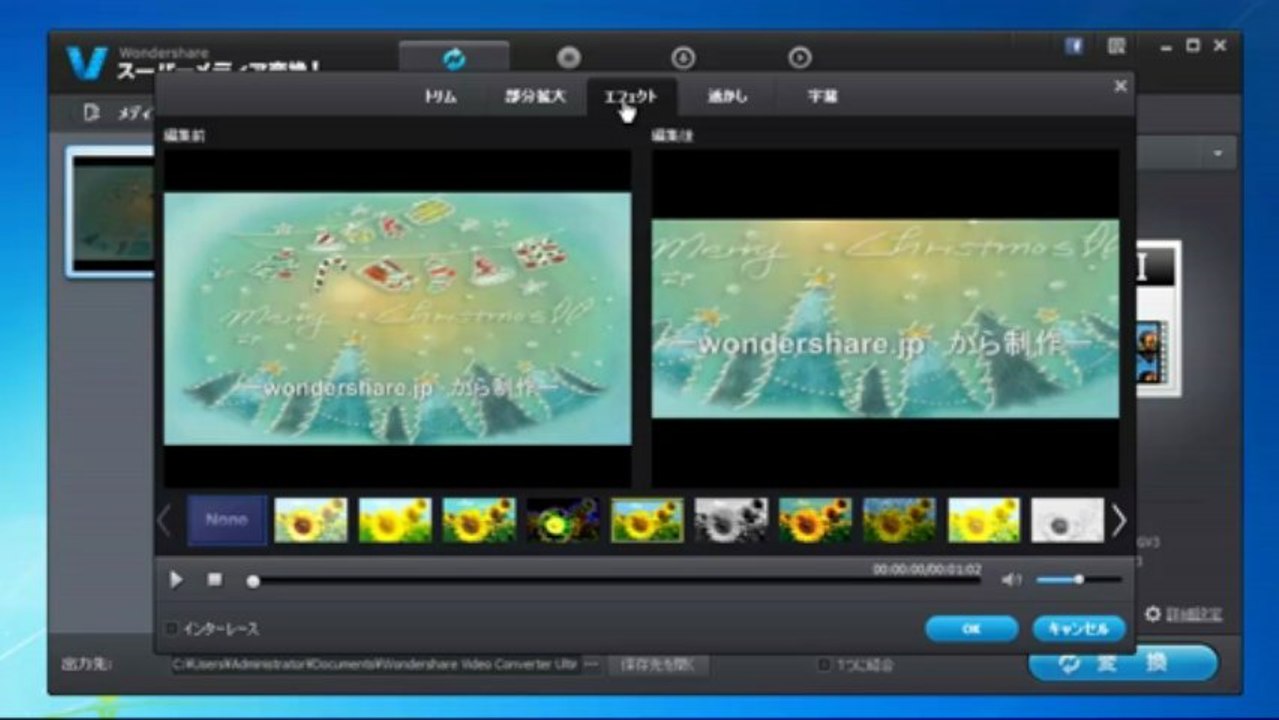The image size is (1279, 720).
Task: Open the Convert section icon in main window
Action: [x=454, y=58]
